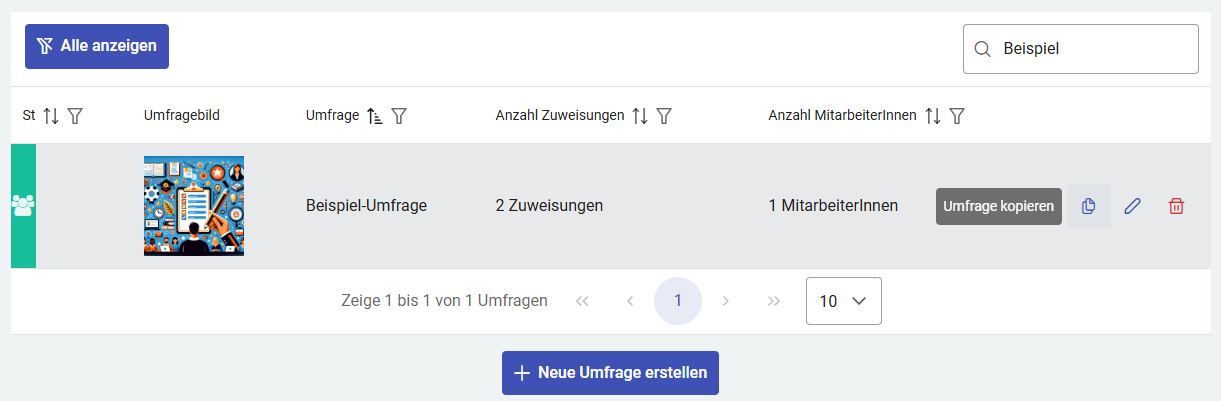Click Neue Umfrage erstellen button

(x=610, y=373)
